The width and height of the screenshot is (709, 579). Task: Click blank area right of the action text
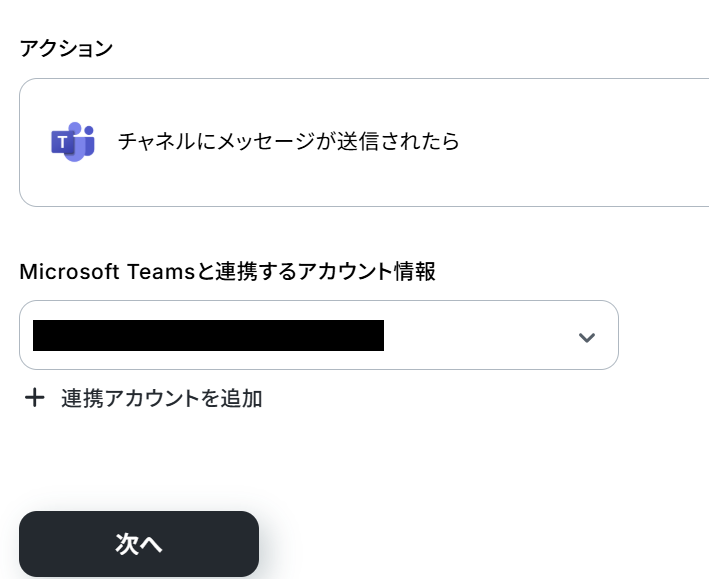tap(583, 142)
